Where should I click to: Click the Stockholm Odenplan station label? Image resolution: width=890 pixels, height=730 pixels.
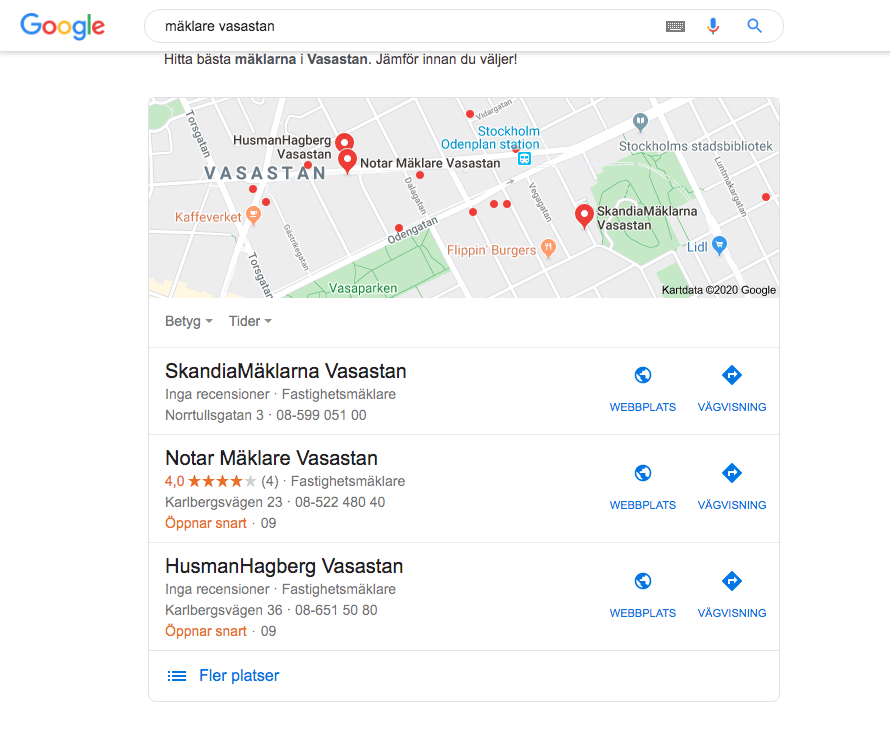pyautogui.click(x=490, y=137)
